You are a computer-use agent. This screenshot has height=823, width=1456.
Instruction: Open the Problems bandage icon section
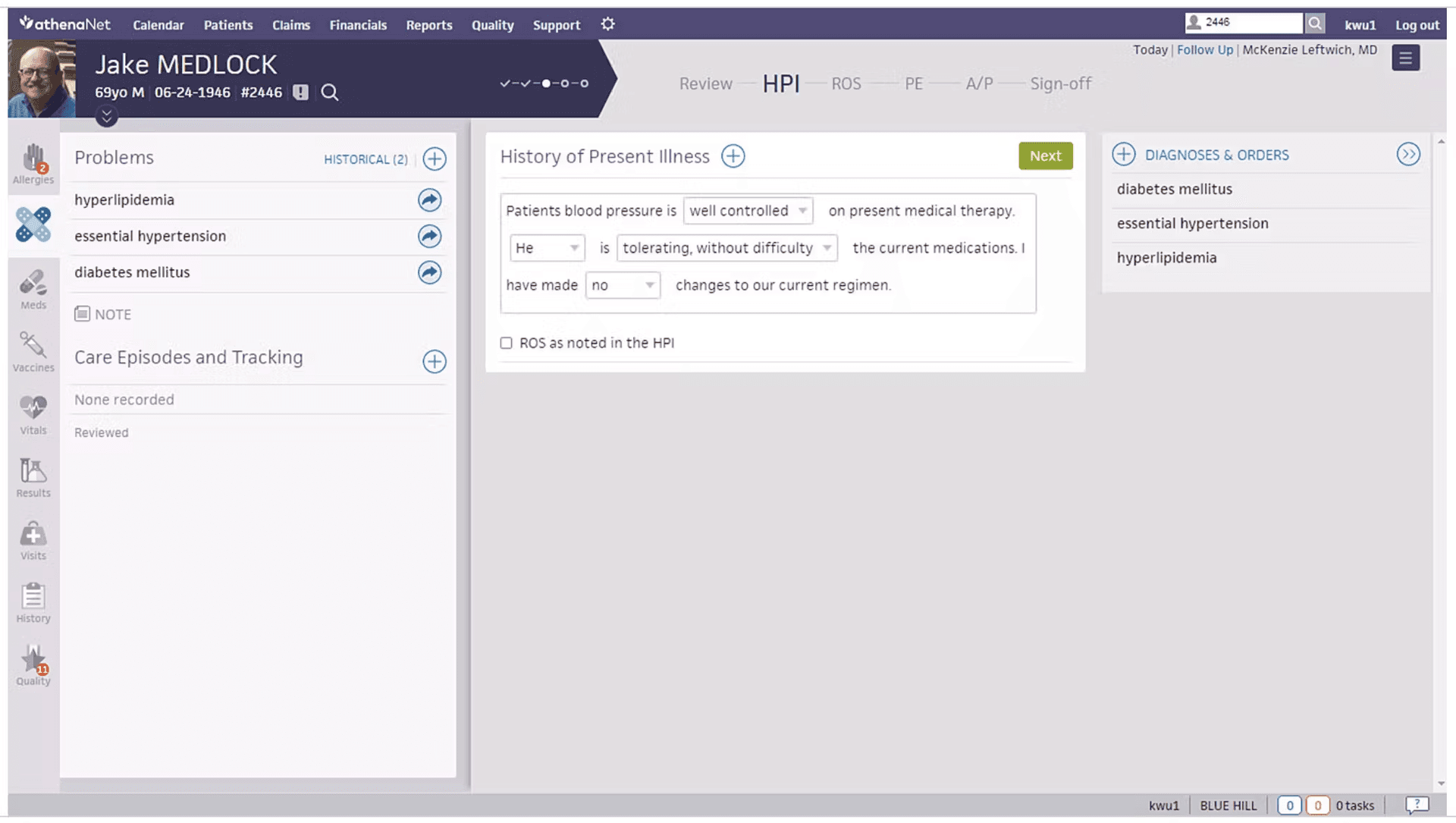click(33, 225)
